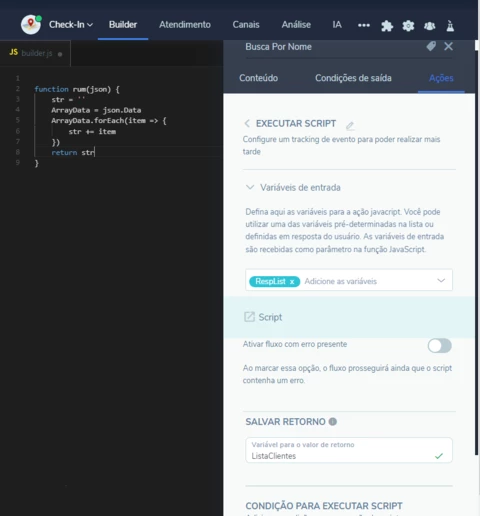Expand the variables dropdown arrow
Screen dimensions: 480x516
441,280
